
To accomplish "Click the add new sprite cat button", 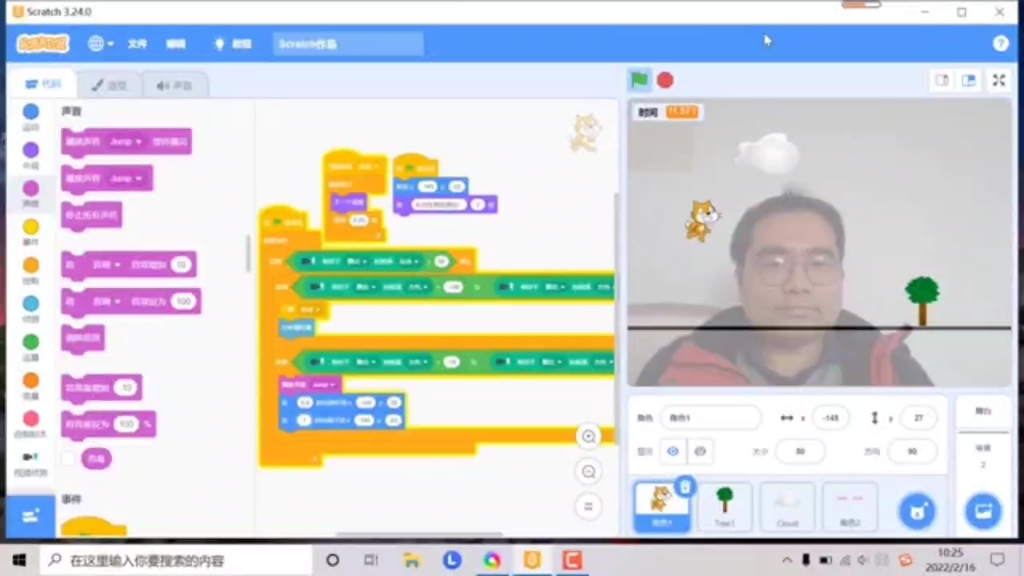I will point(917,509).
